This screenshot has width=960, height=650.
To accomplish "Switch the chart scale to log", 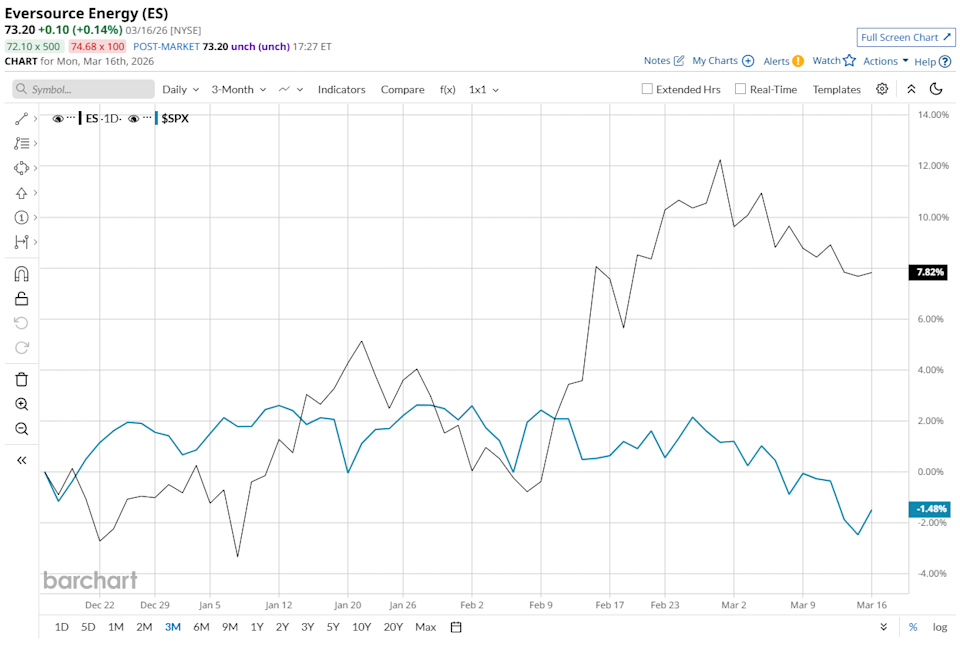I will (939, 627).
